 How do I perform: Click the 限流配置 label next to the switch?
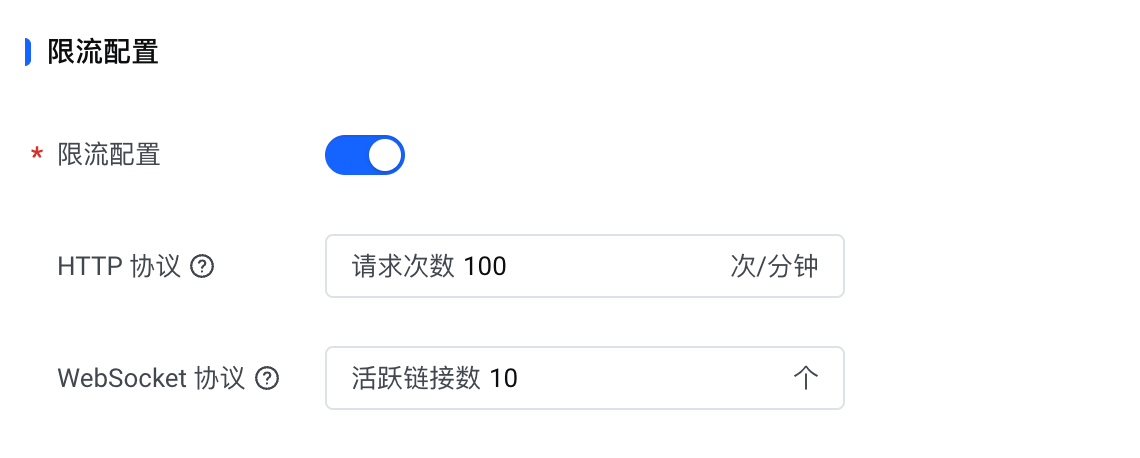point(109,155)
